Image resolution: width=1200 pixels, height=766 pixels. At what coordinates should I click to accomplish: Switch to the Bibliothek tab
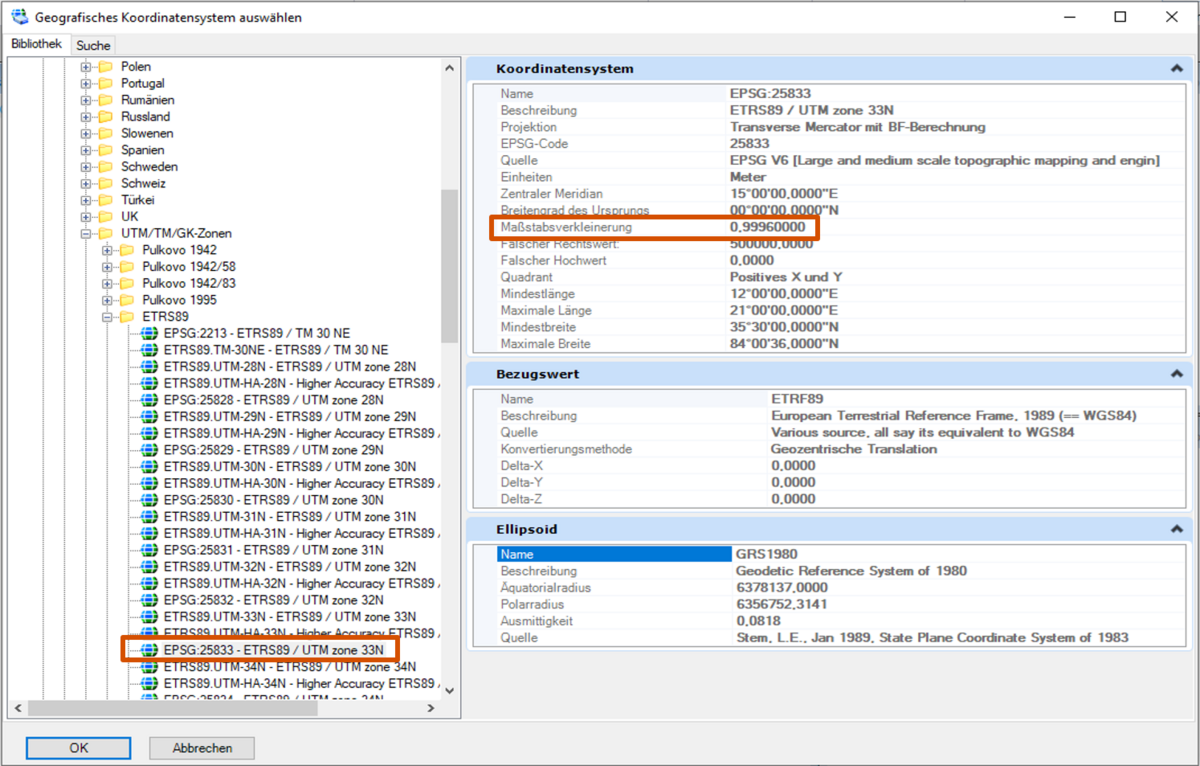(37, 44)
